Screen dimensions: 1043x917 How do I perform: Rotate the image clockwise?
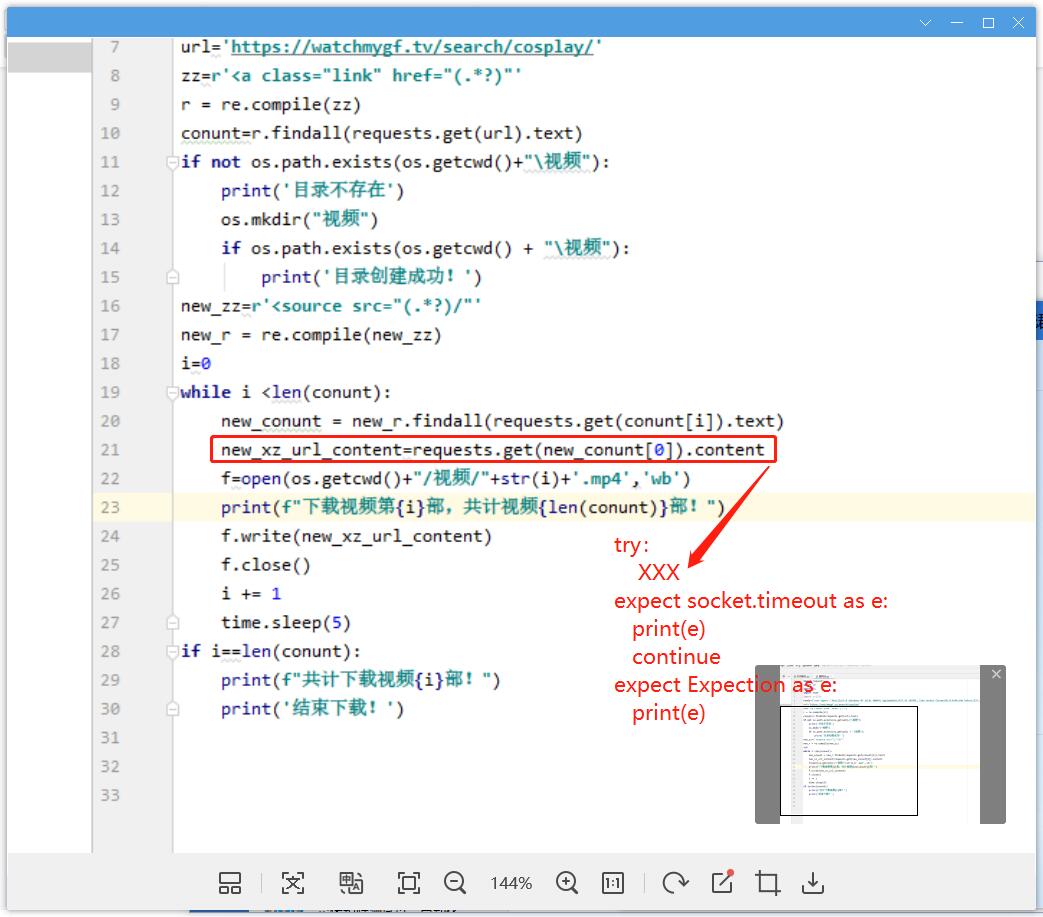click(x=675, y=883)
